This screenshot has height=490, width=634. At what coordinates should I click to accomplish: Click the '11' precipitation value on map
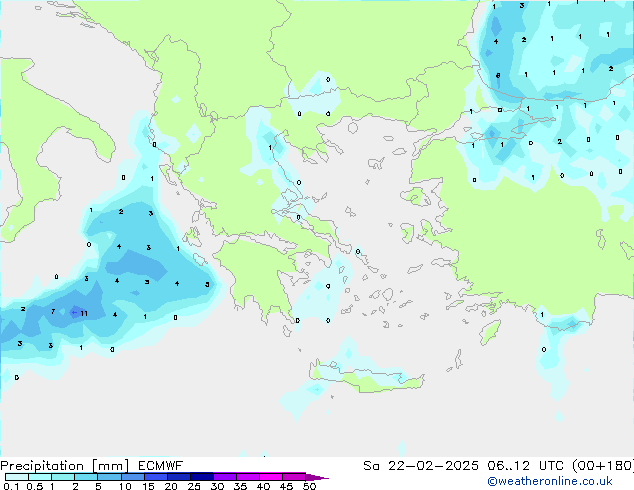[84, 313]
